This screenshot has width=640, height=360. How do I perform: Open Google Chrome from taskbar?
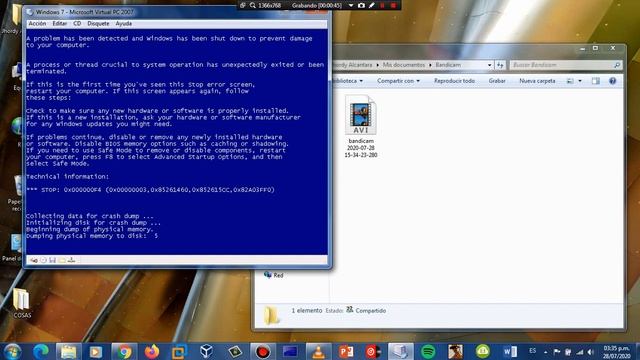pyautogui.click(x=124, y=351)
